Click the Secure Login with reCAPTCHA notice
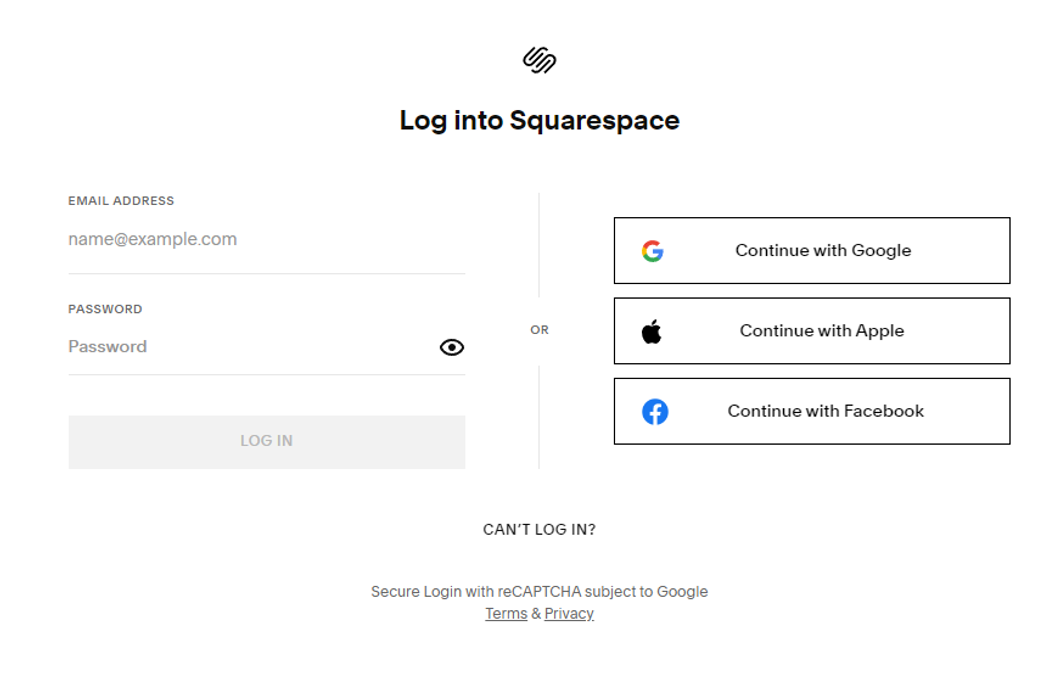The width and height of the screenshot is (1060, 673). pos(539,592)
